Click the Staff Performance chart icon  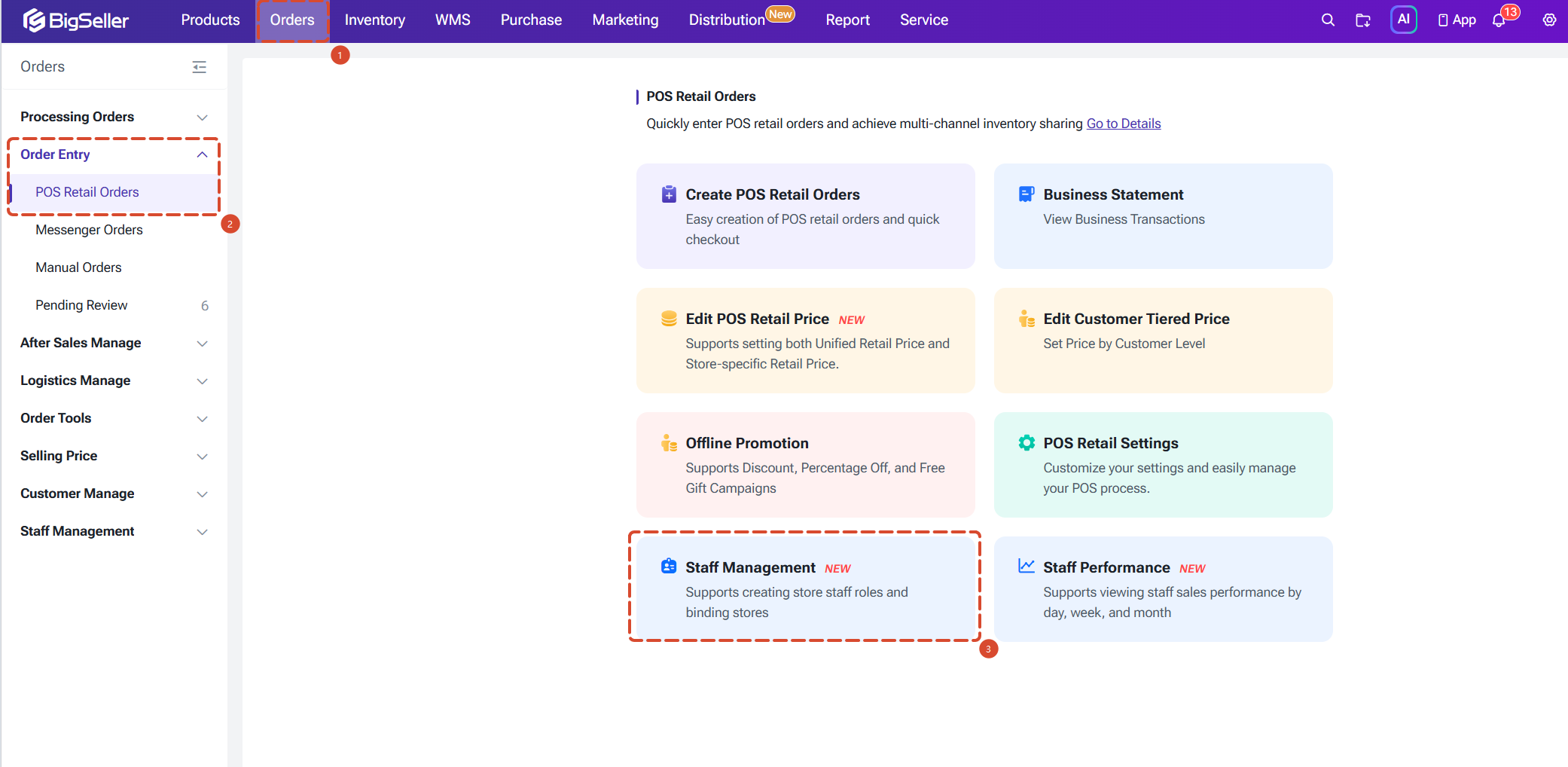(x=1026, y=566)
